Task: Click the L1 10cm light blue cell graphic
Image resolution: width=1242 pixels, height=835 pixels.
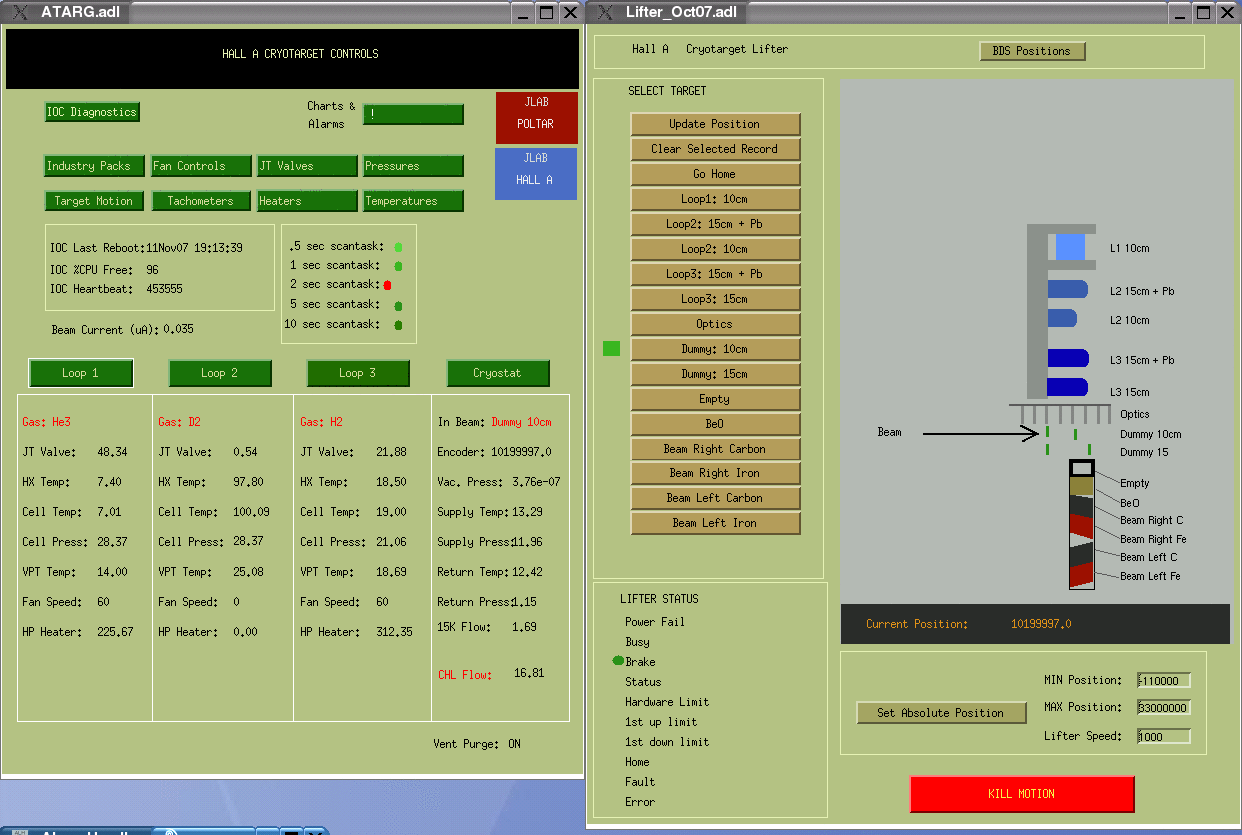Action: coord(1070,247)
